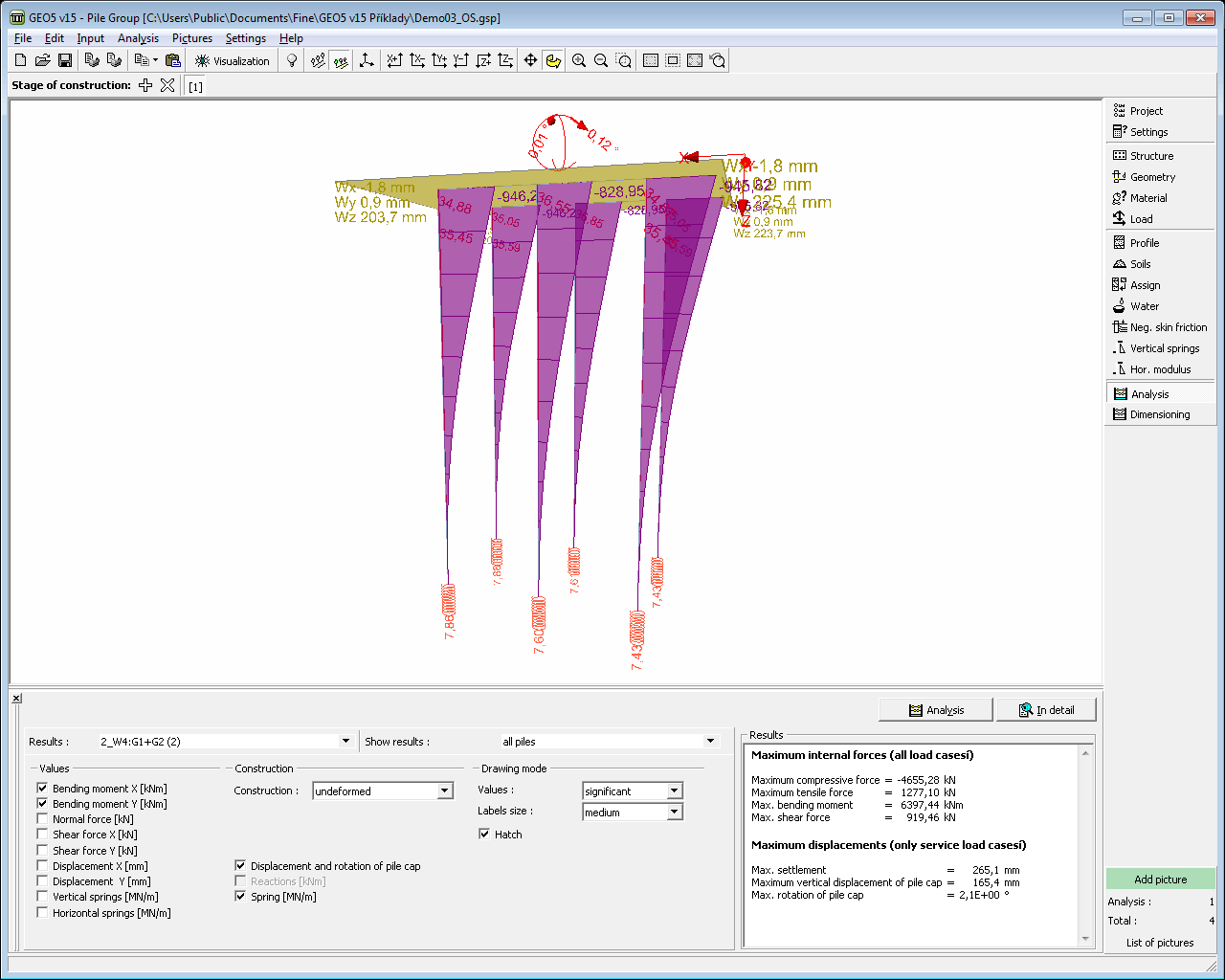This screenshot has height=980, width=1225.
Task: Uncheck Bending moment X checkbox
Action: (x=42, y=789)
